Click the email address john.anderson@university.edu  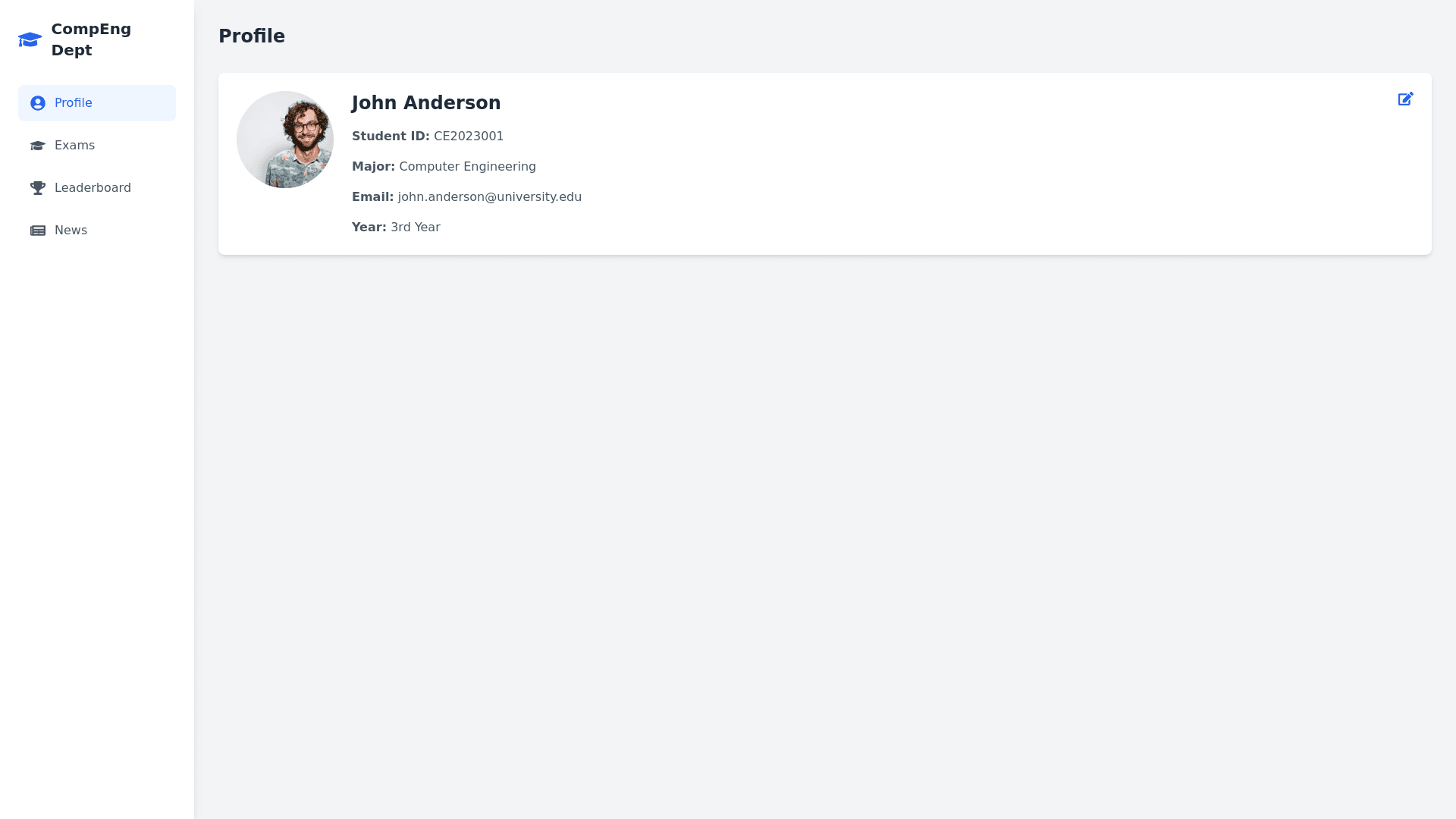click(489, 197)
